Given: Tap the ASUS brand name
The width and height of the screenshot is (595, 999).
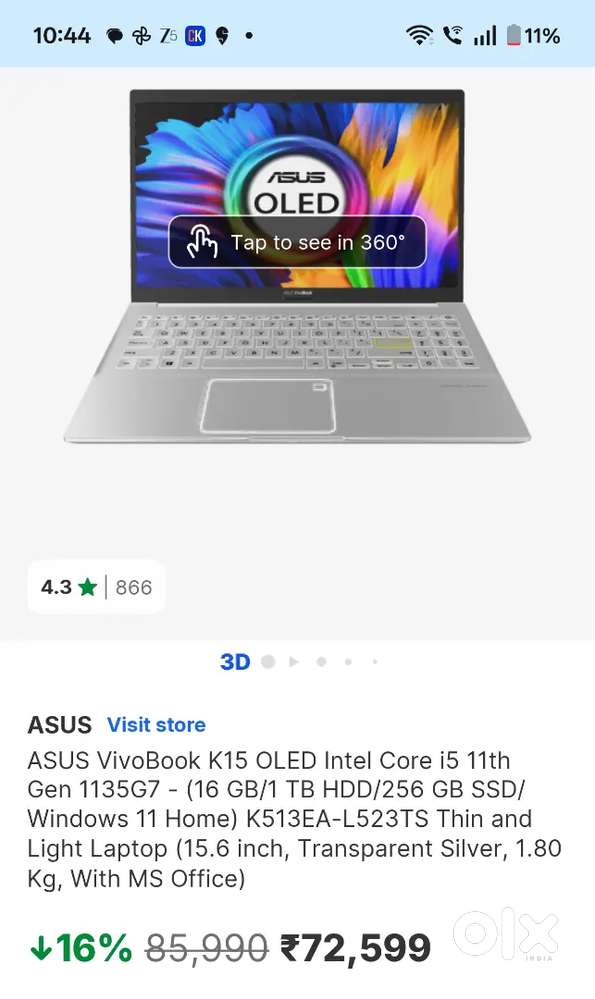Looking at the screenshot, I should coord(59,725).
